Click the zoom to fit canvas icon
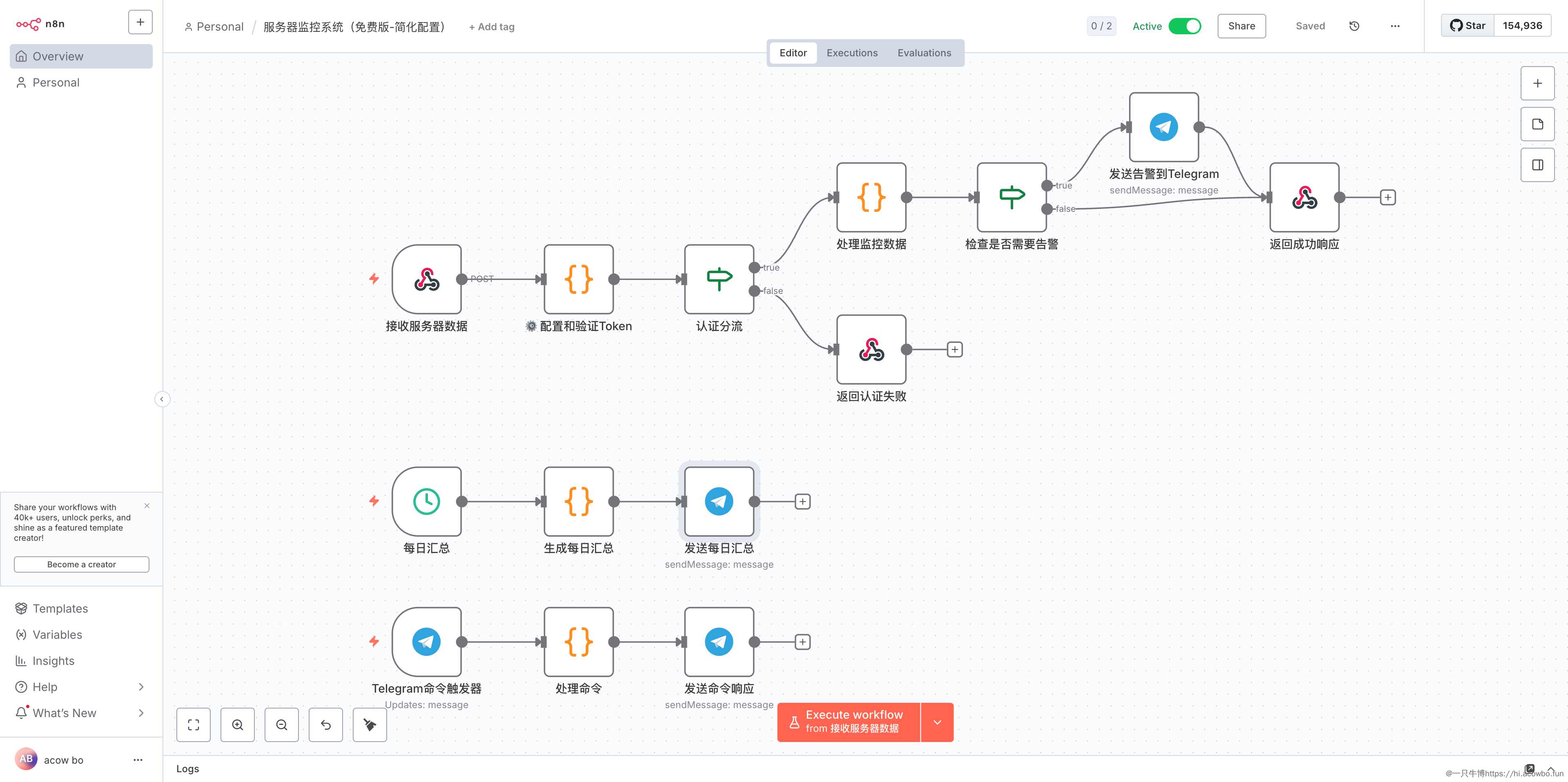This screenshot has height=782, width=1568. point(193,725)
